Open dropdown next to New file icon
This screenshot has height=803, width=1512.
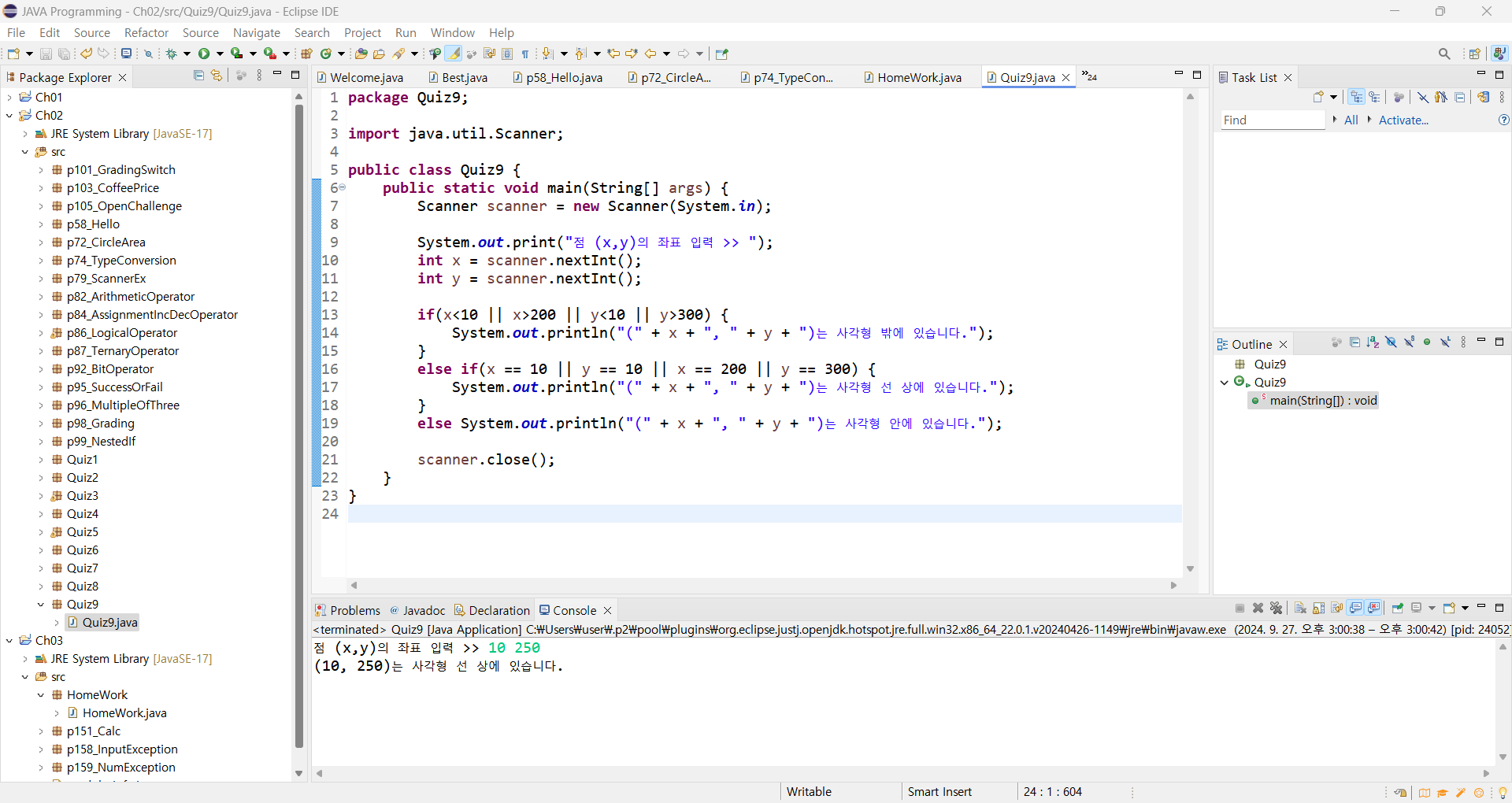tap(29, 54)
